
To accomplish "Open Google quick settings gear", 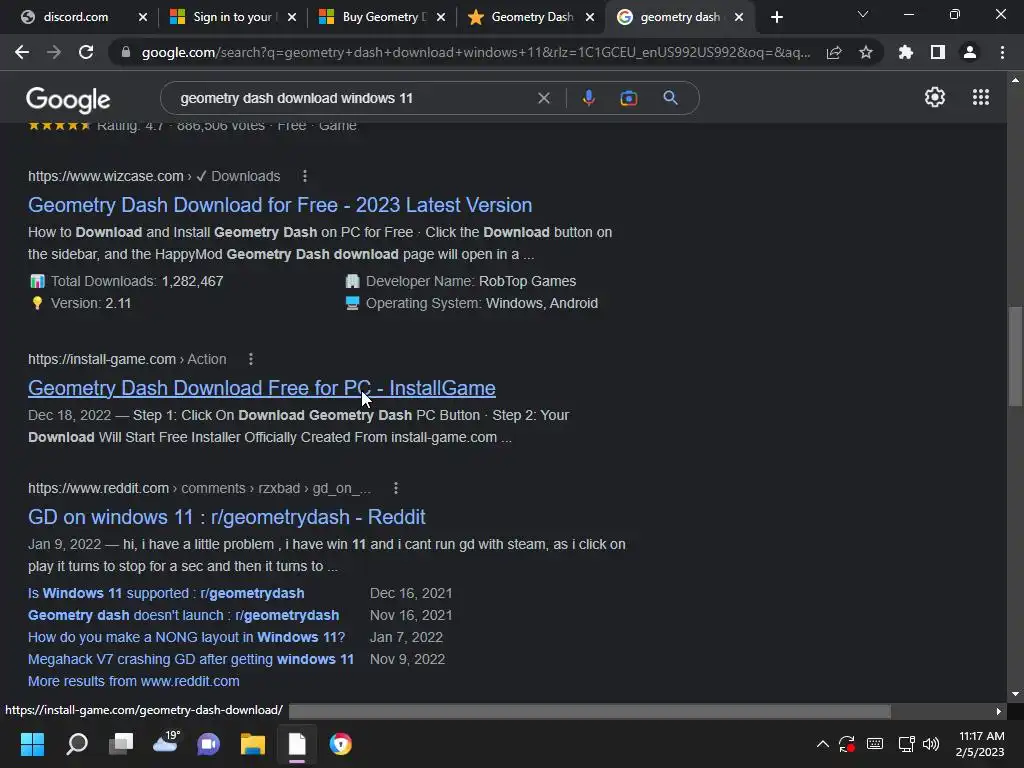I will click(935, 97).
